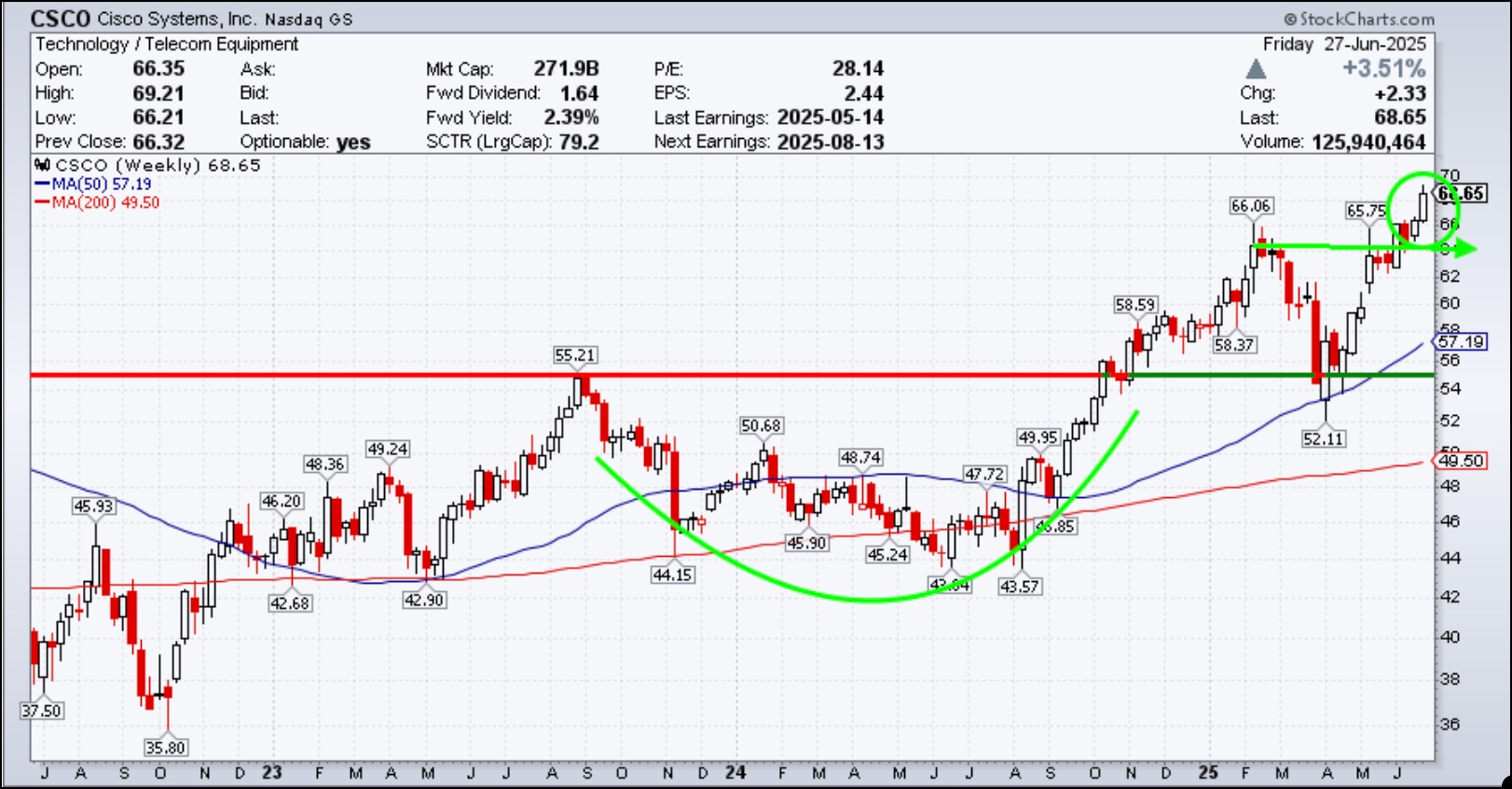Click the Fwd Yield value 2.39%
Screen dimensions: 1512x789
[x=571, y=118]
